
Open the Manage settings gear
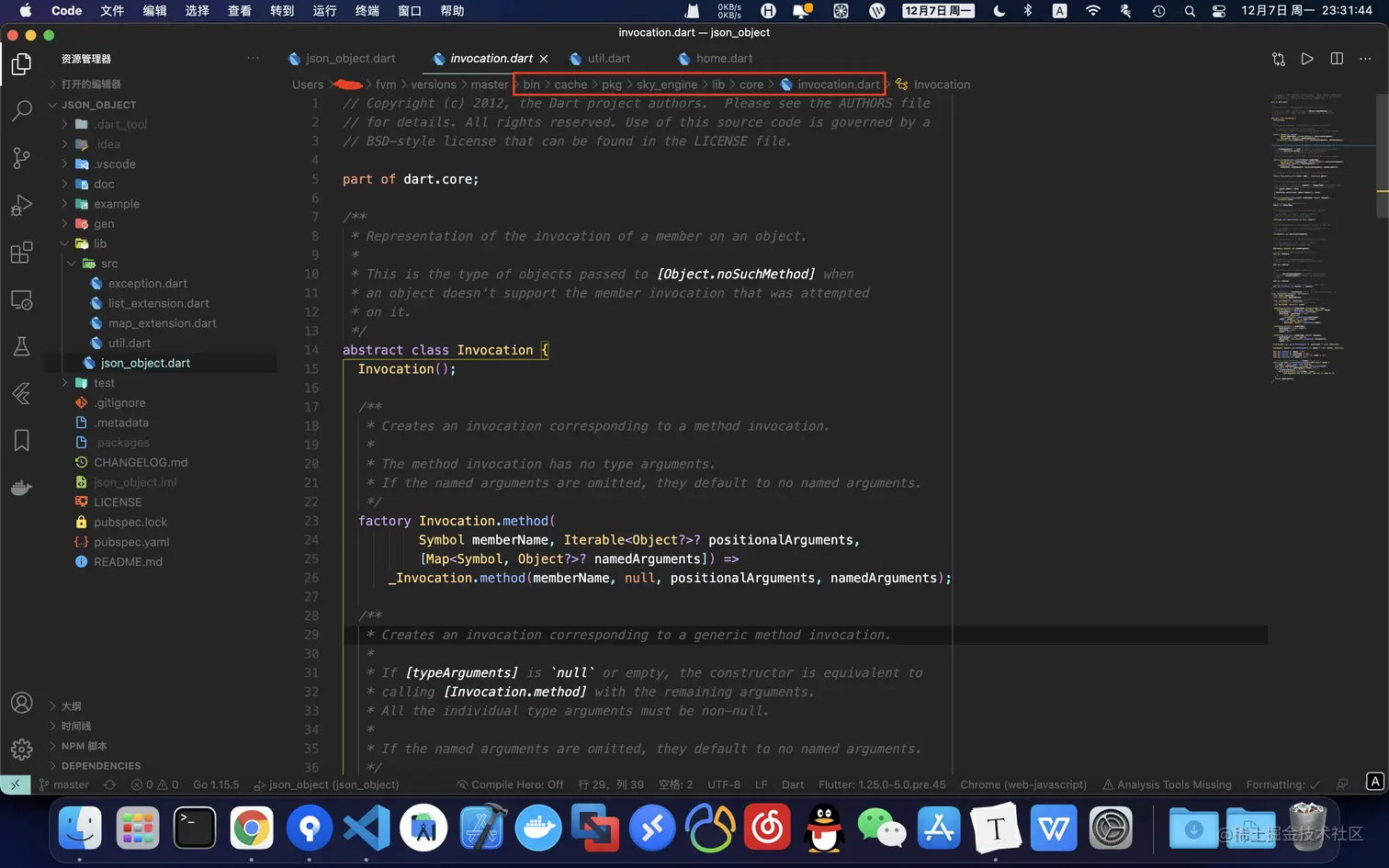click(x=21, y=750)
